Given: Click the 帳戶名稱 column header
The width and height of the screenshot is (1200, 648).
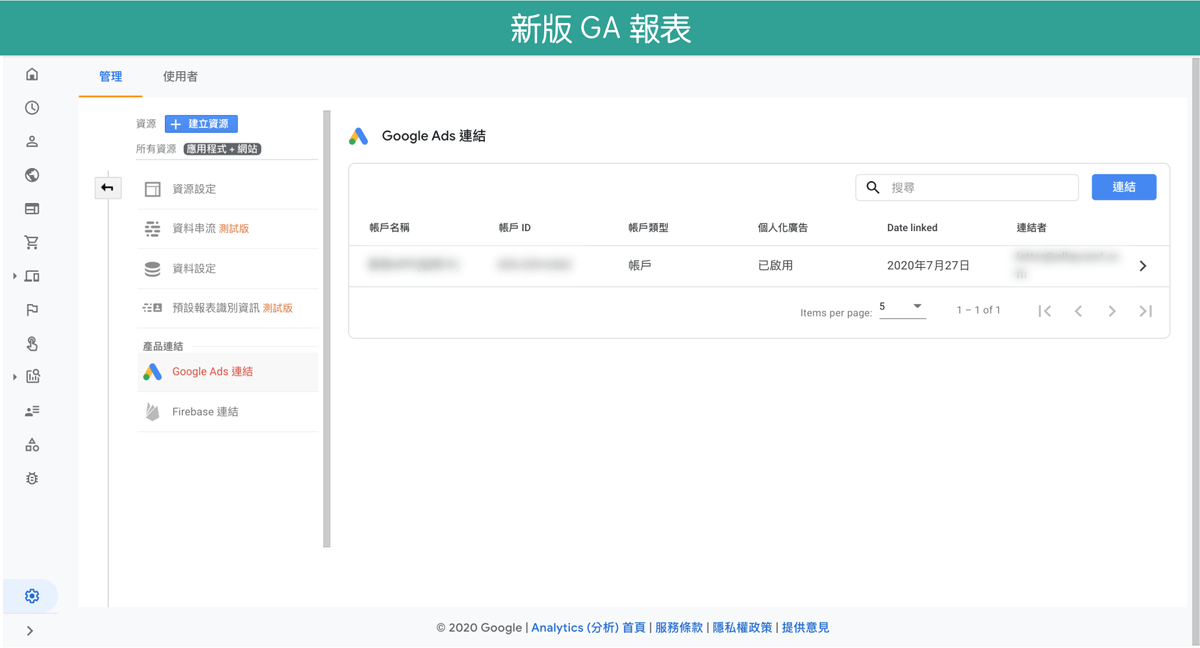Looking at the screenshot, I should [x=389, y=228].
